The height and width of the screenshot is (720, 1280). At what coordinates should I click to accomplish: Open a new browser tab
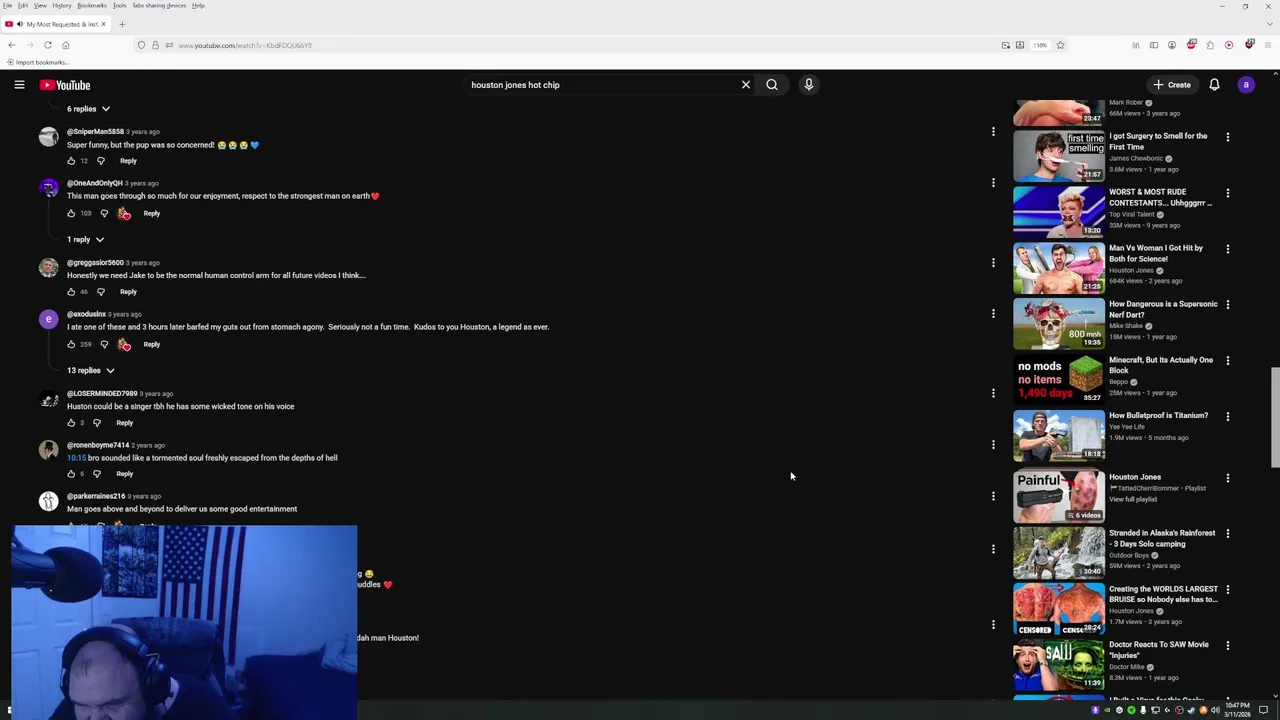pyautogui.click(x=122, y=24)
